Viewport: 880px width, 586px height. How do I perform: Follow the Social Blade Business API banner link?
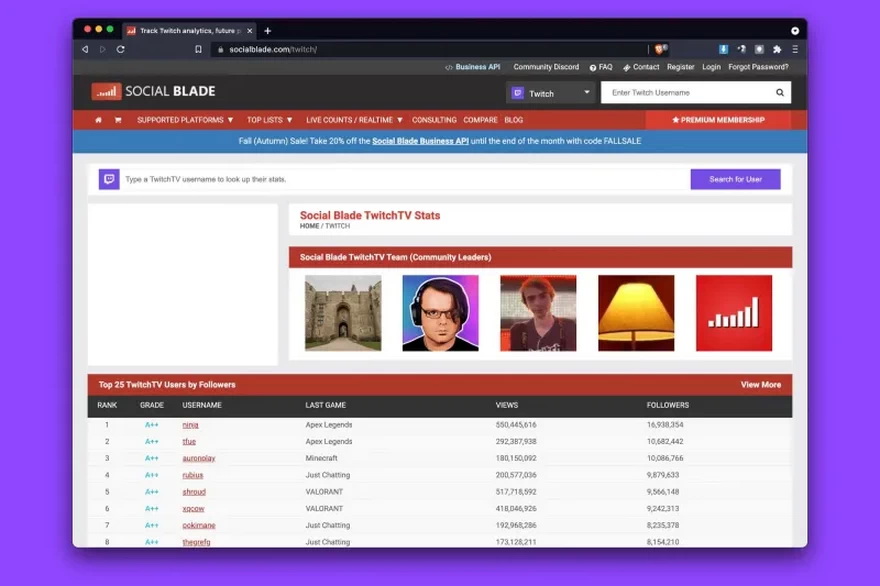pyautogui.click(x=420, y=141)
